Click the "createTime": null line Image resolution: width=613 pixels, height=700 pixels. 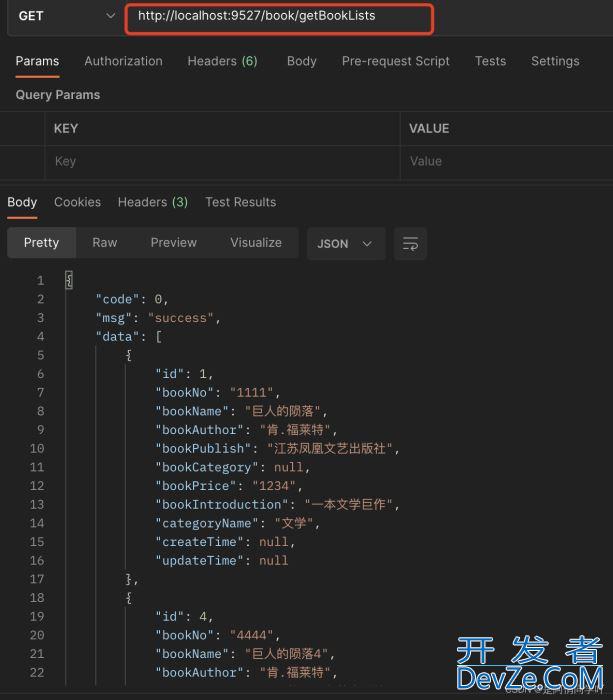click(225, 542)
